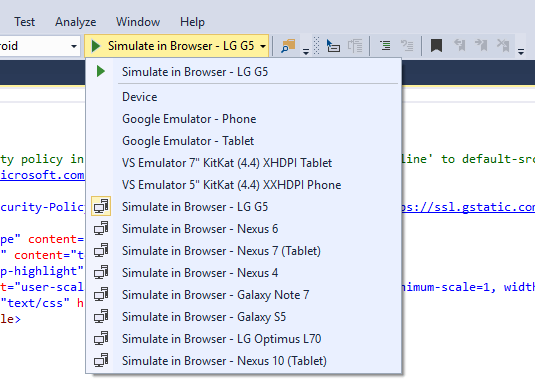Choose Google Emulator - Phone
The width and height of the screenshot is (536, 380).
[x=243, y=119]
